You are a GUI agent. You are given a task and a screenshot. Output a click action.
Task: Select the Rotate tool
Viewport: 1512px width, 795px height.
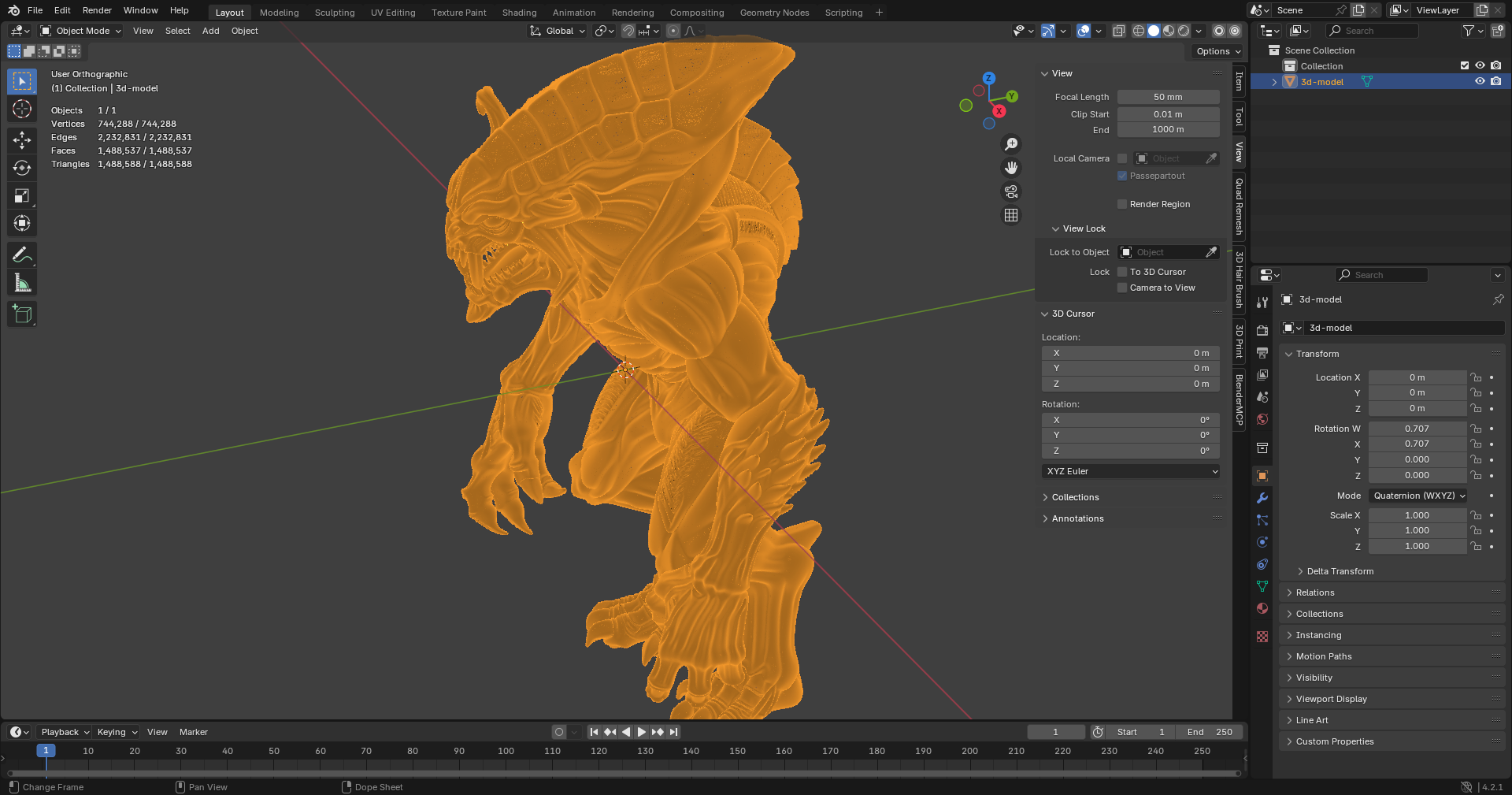click(x=22, y=168)
